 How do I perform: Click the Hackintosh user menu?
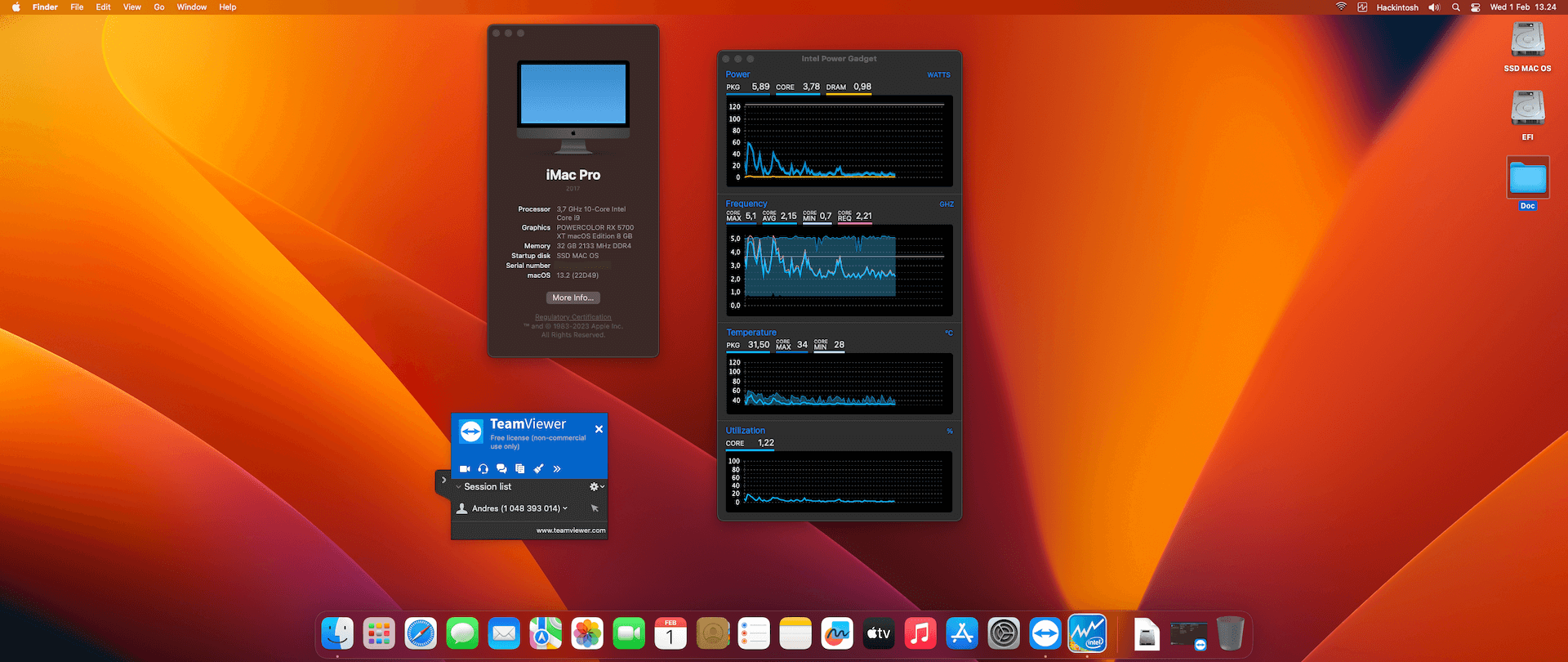(1397, 7)
